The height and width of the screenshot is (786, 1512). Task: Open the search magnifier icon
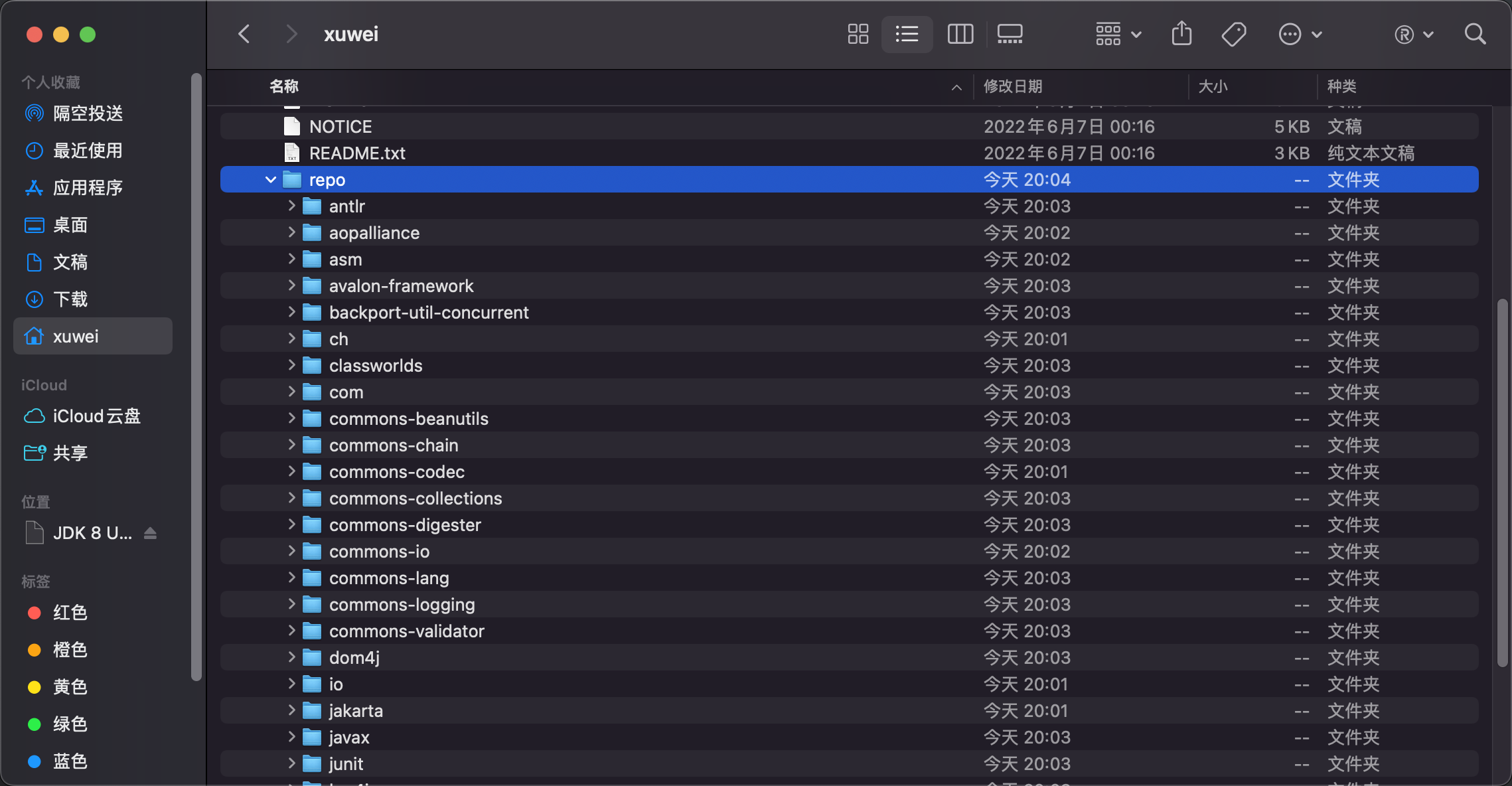[1475, 34]
